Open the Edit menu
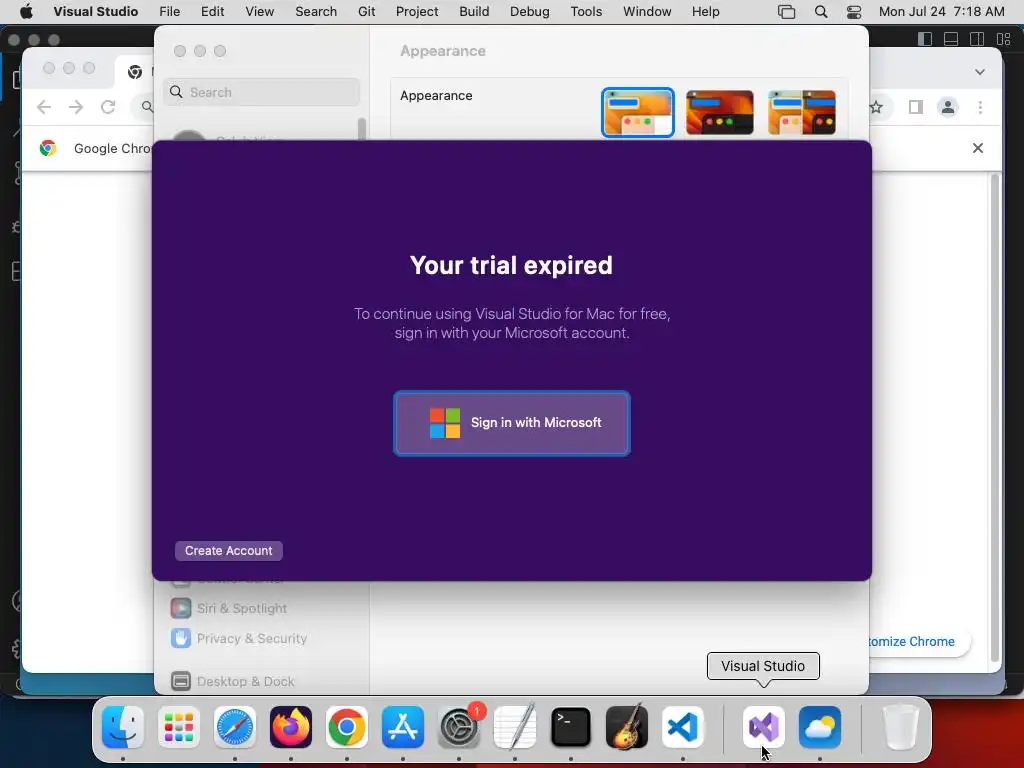 click(x=212, y=11)
